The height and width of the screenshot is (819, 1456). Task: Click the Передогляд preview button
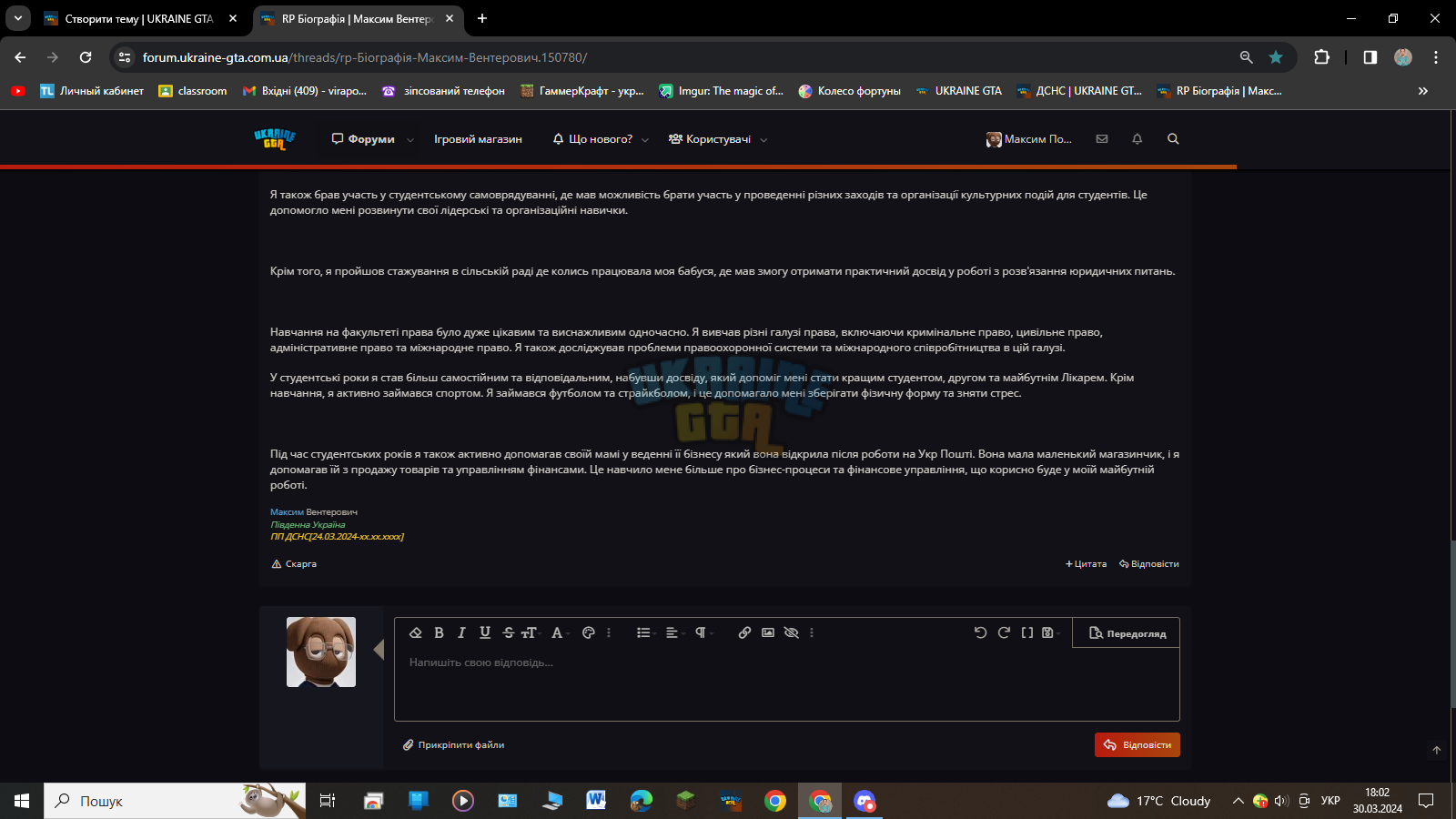point(1127,633)
